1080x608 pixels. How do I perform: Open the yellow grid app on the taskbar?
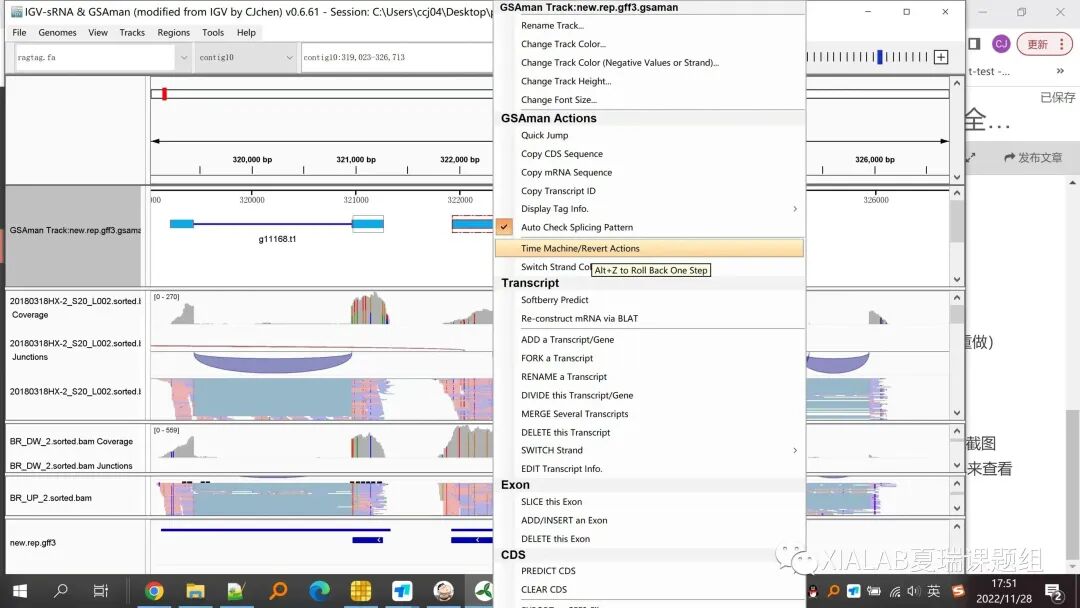pos(361,591)
